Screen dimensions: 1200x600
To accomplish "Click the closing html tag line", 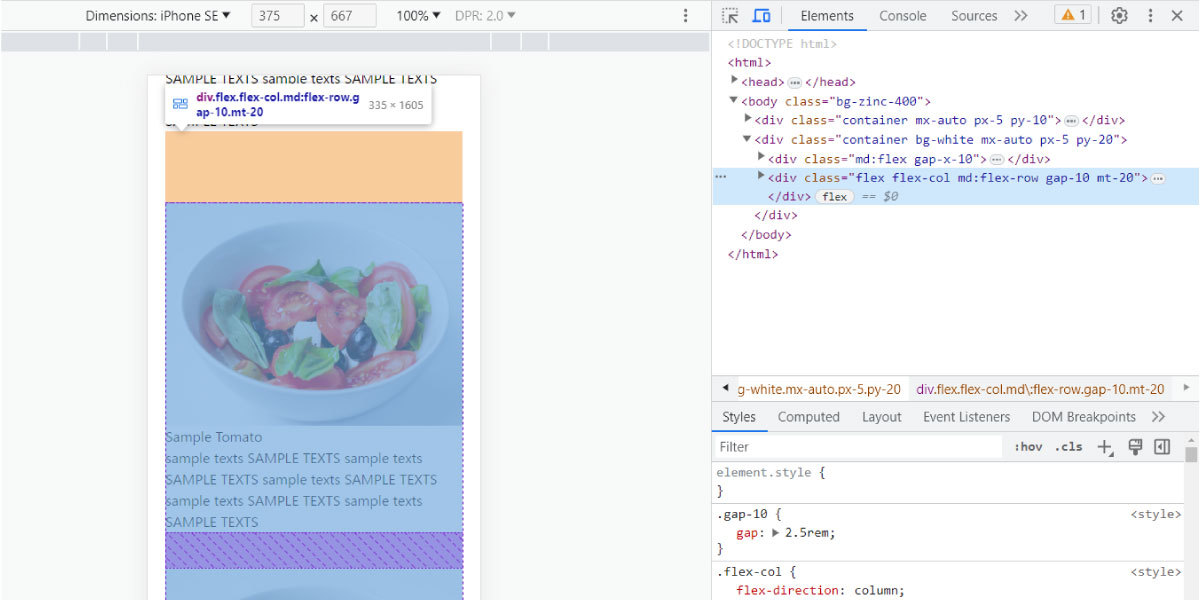I will coord(753,254).
